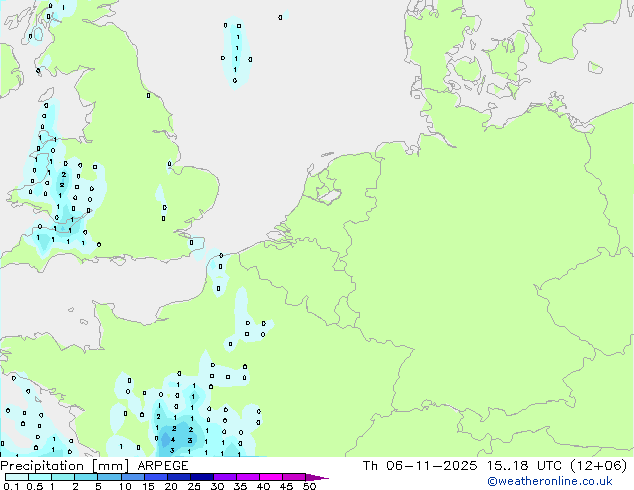Click the legend label '25'
Image resolution: width=634 pixels, height=490 pixels.
tap(194, 486)
